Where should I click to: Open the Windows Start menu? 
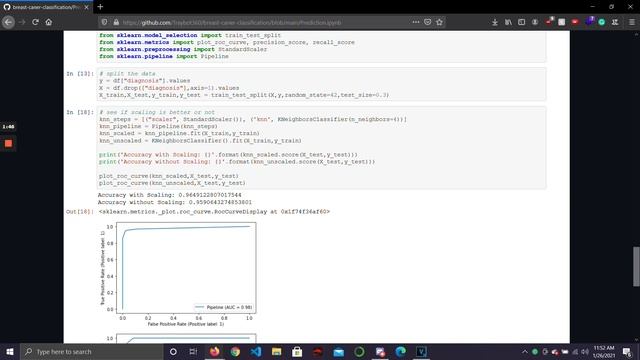[9, 352]
